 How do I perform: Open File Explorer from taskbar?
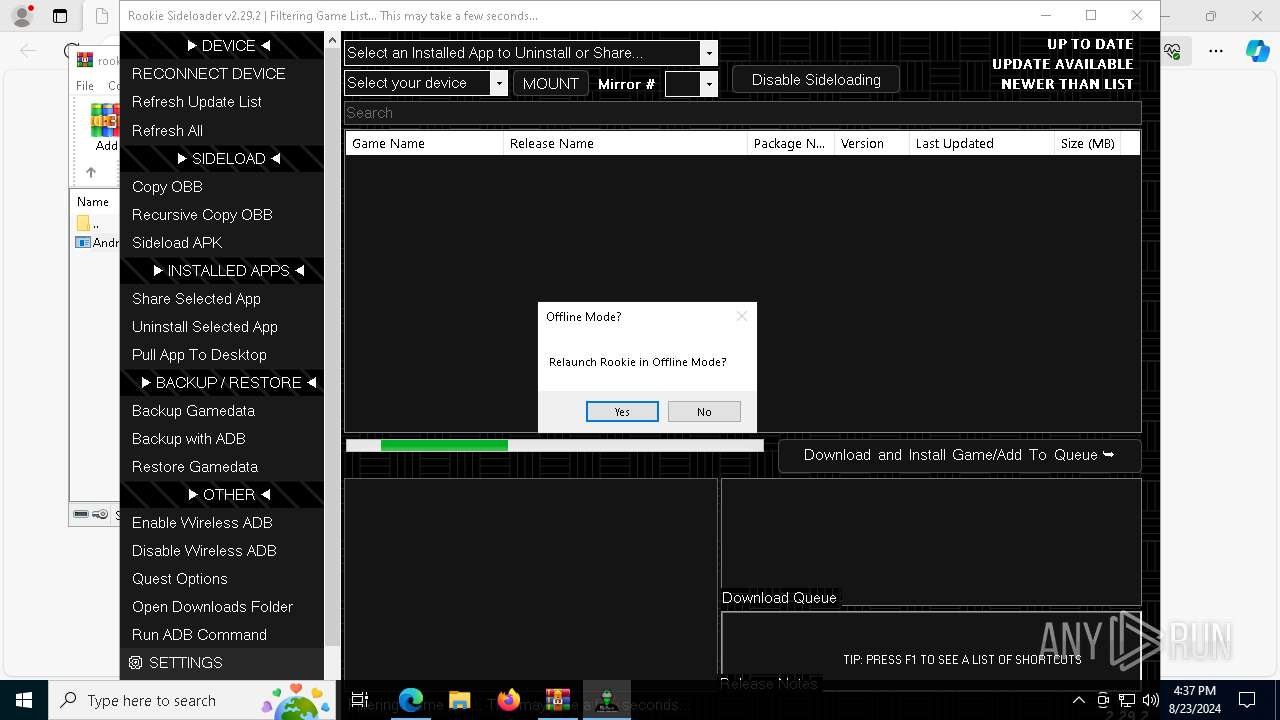(x=459, y=700)
